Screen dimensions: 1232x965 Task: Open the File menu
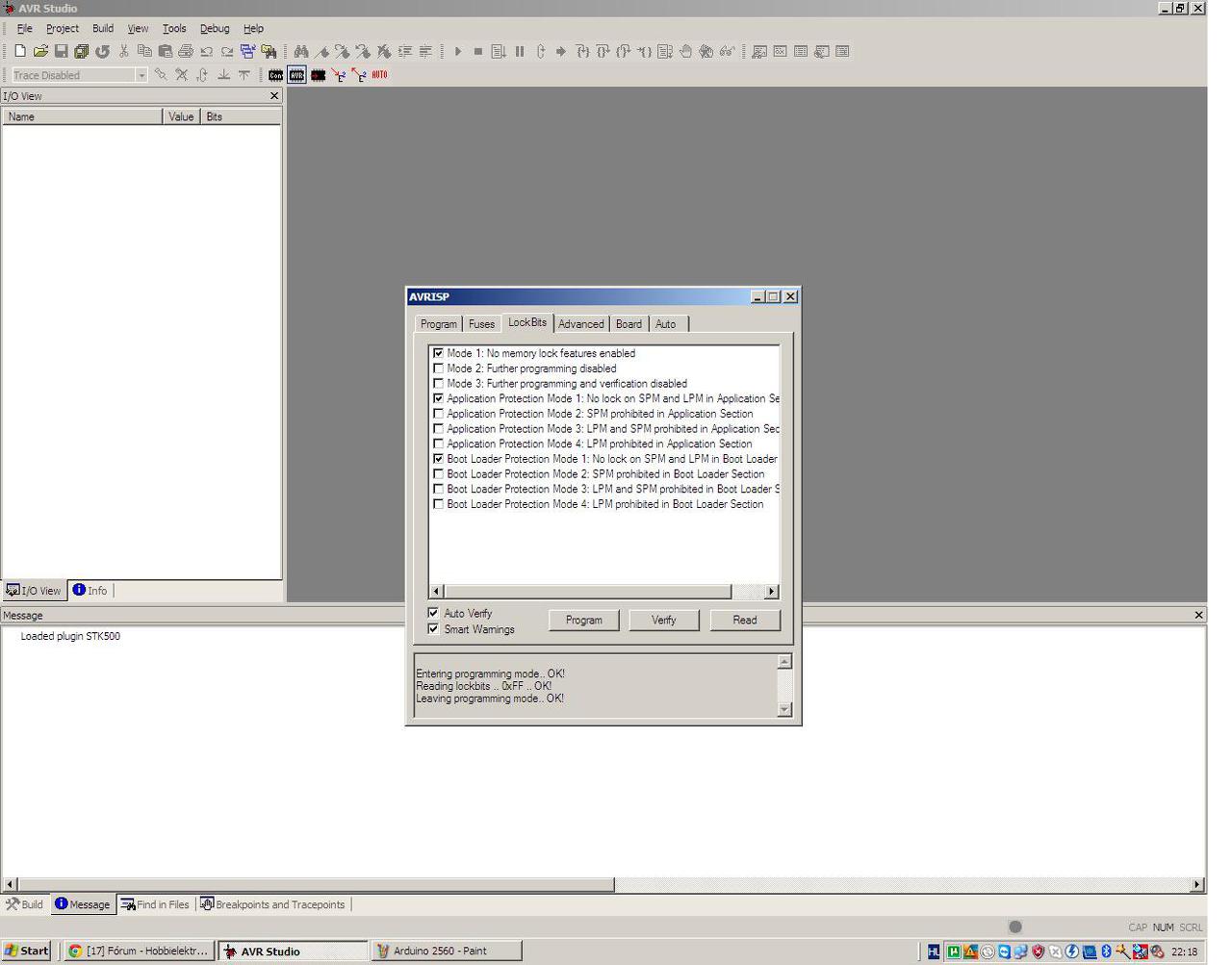(x=24, y=29)
